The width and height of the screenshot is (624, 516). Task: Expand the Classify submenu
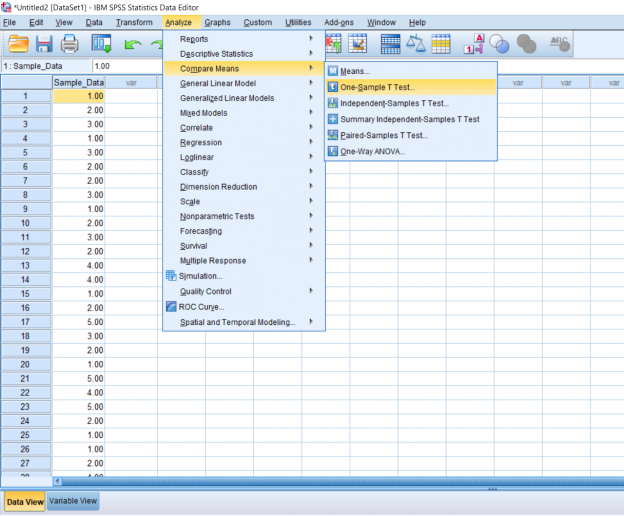pos(244,172)
